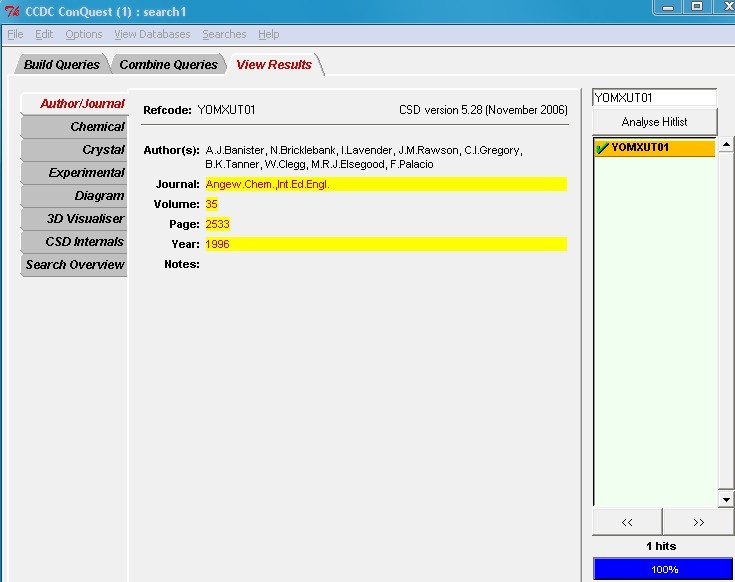The height and width of the screenshot is (582, 735).
Task: Go to next hit with >> button
Action: (x=698, y=522)
